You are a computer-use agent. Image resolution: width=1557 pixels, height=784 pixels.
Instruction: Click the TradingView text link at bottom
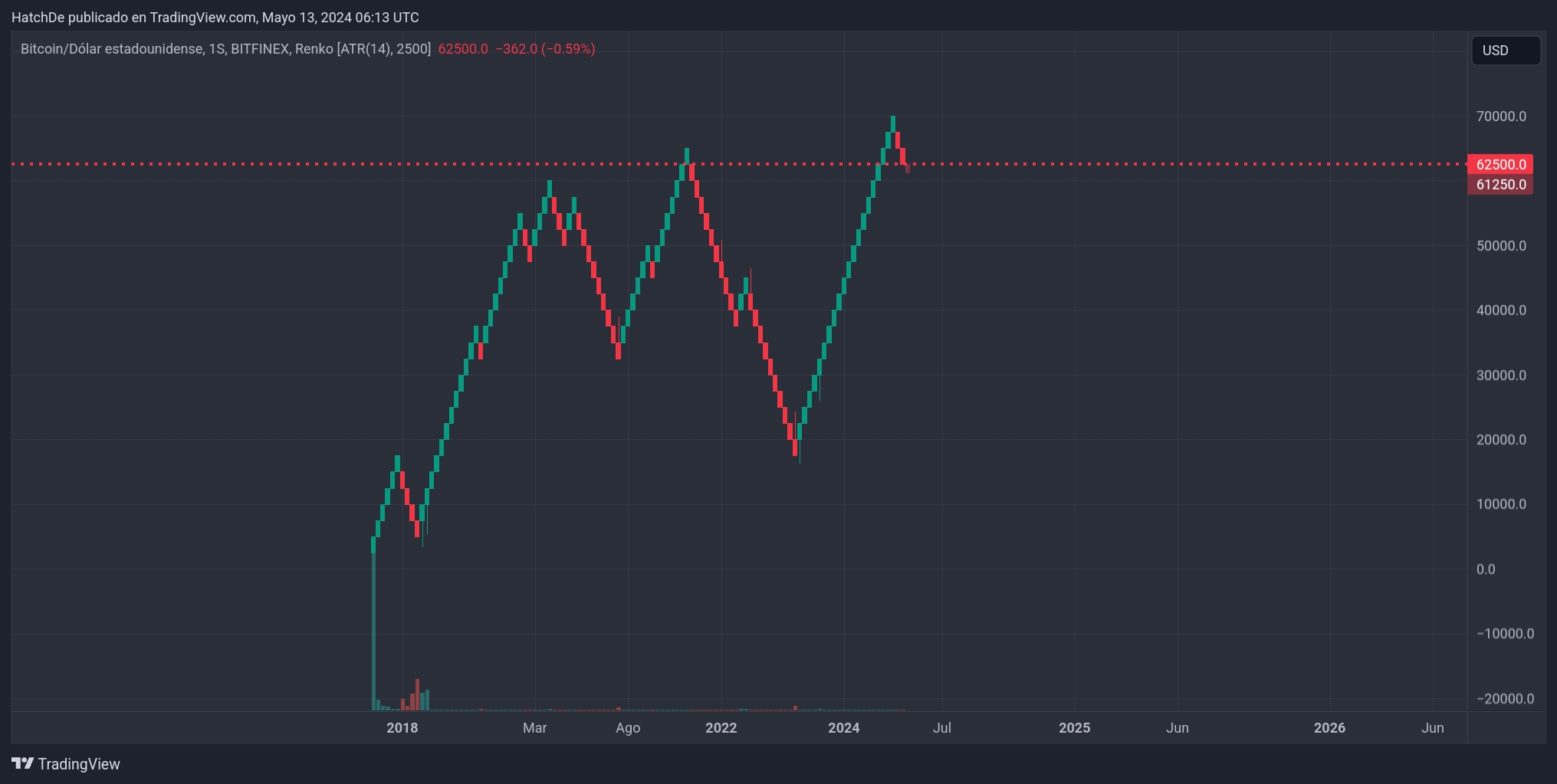click(x=80, y=763)
